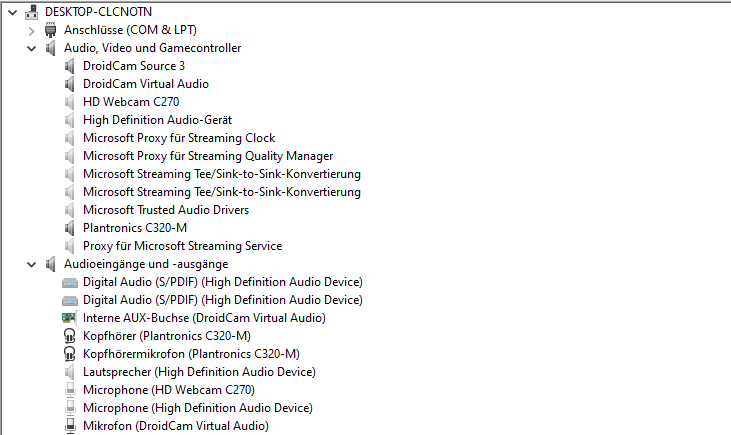Select Proxy für Microsoft Streaming Service

click(183, 246)
